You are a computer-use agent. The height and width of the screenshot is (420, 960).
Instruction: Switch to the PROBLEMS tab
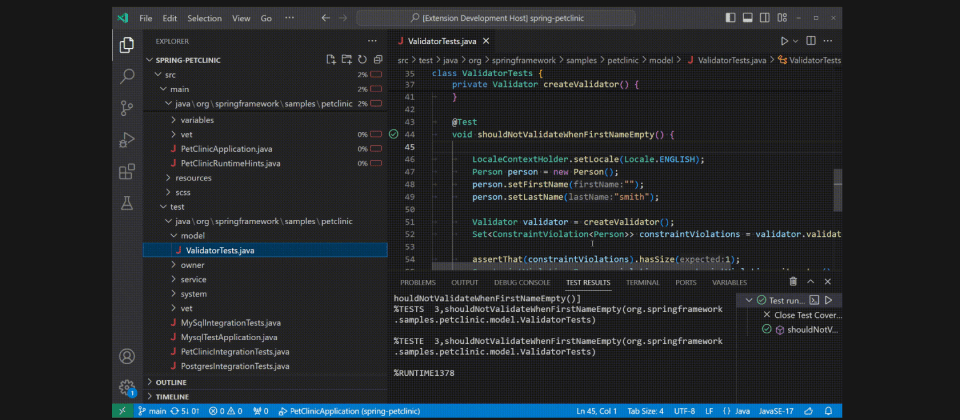click(x=418, y=282)
